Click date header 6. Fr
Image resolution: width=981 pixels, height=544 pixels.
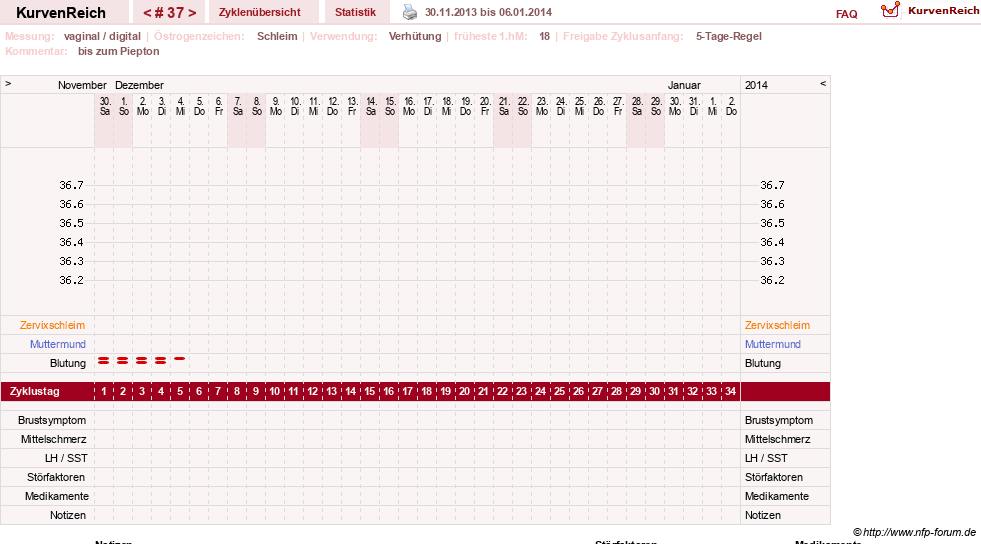[218, 106]
